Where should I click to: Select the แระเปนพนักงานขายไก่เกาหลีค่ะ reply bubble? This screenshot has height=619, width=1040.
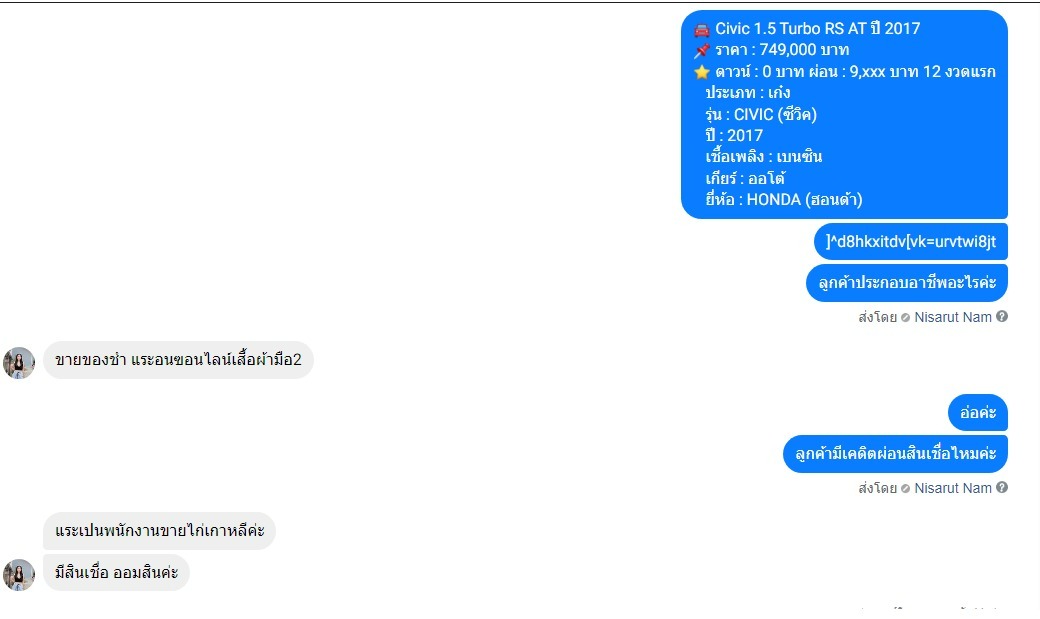click(159, 531)
